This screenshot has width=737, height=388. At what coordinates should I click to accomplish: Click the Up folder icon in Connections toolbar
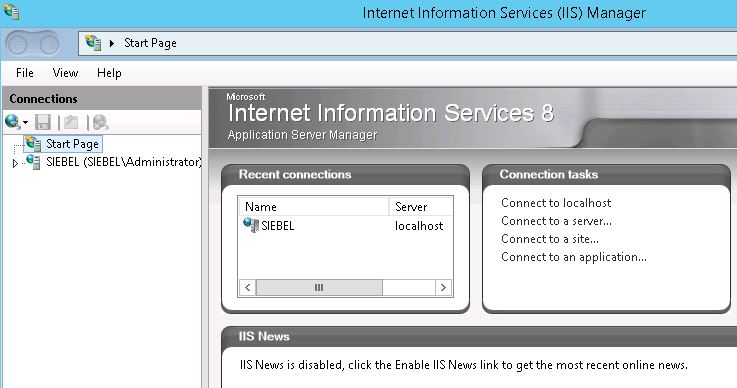(x=71, y=122)
